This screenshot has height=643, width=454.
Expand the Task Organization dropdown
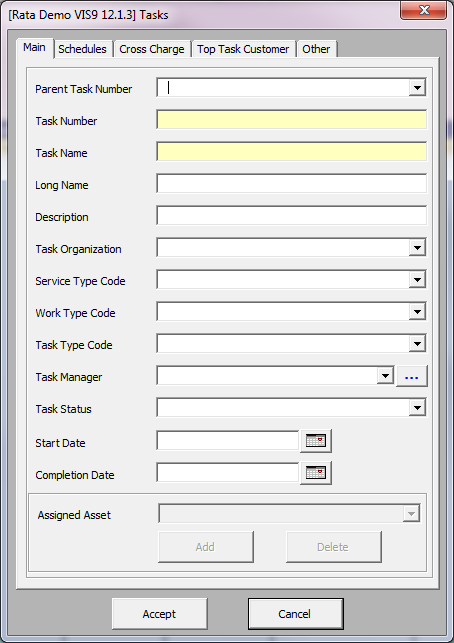(417, 248)
